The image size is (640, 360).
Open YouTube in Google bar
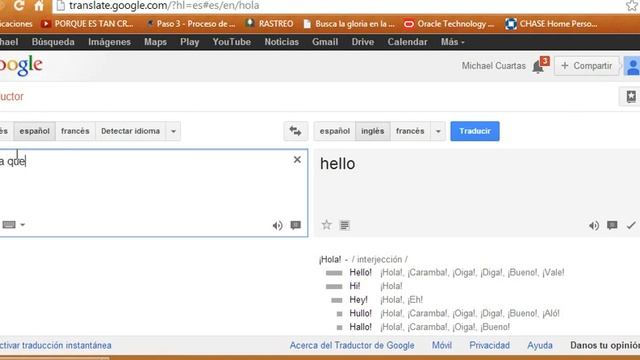tap(231, 42)
